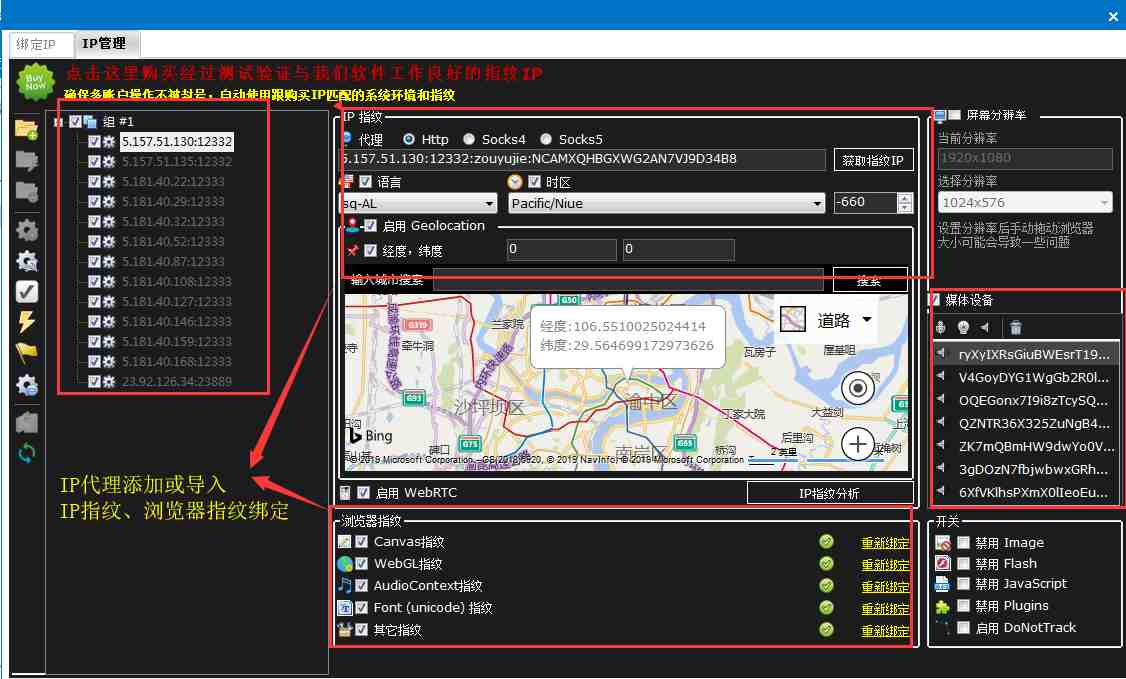The image size is (1126, 679).
Task: Open the 道路 map type dropdown
Action: click(x=867, y=319)
